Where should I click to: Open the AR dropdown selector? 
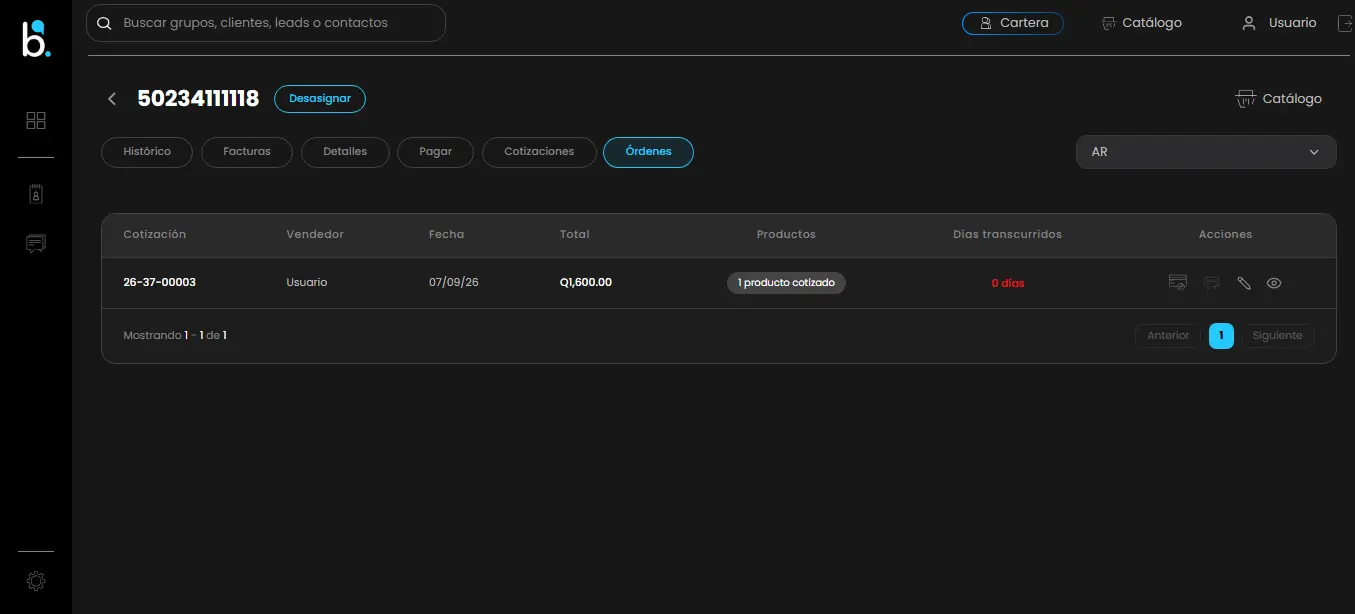[1206, 152]
